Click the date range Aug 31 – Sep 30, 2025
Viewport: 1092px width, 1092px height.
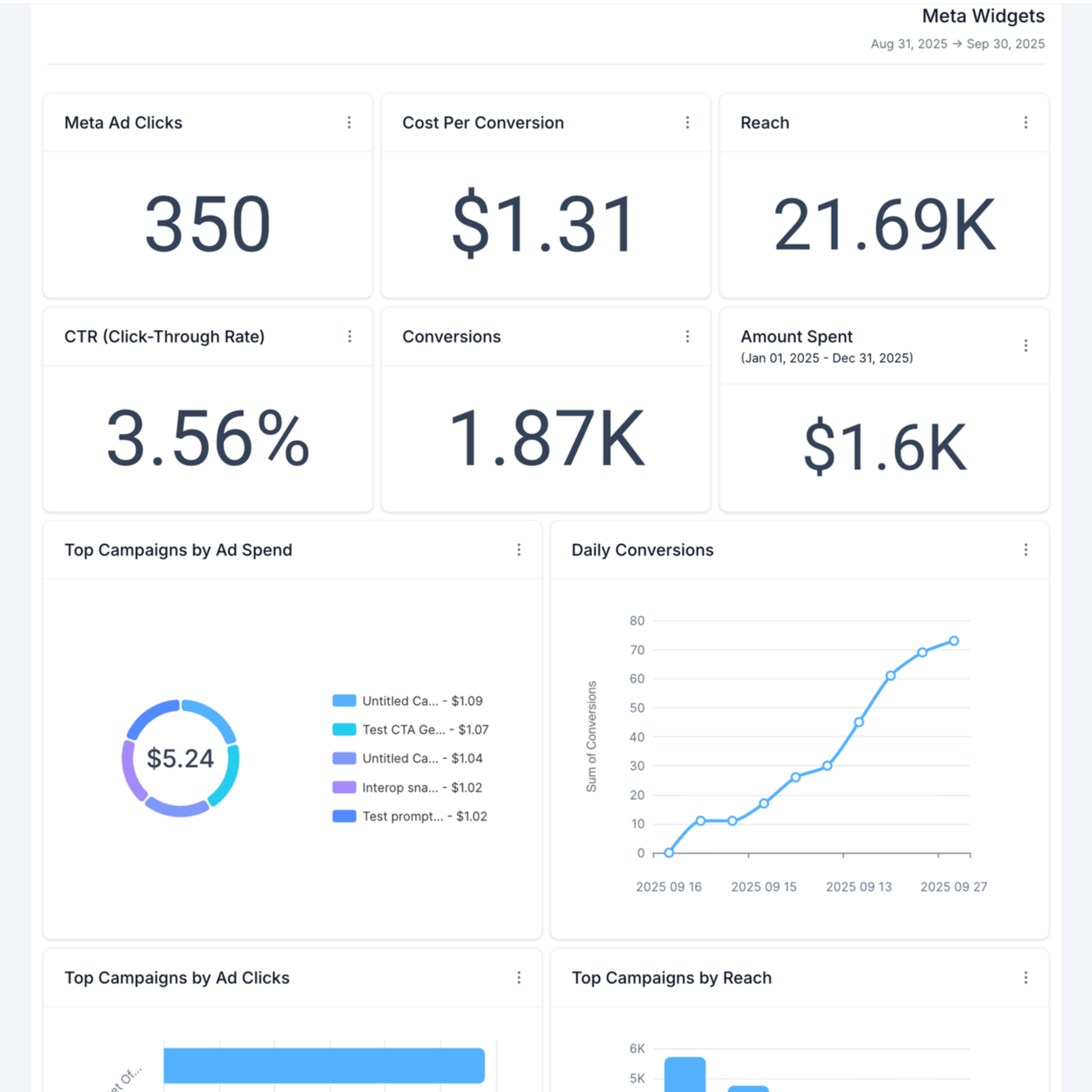click(957, 44)
